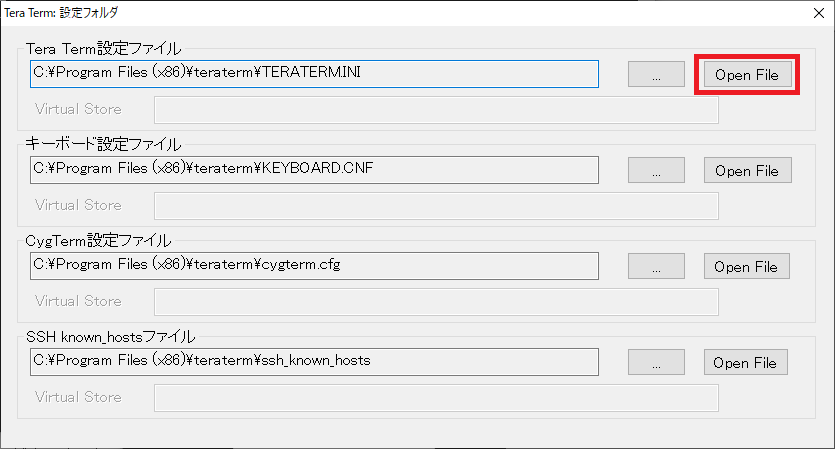This screenshot has height=449, width=835.
Task: Click the '...' button beside KEYBOARD.CNF path
Action: coord(656,171)
